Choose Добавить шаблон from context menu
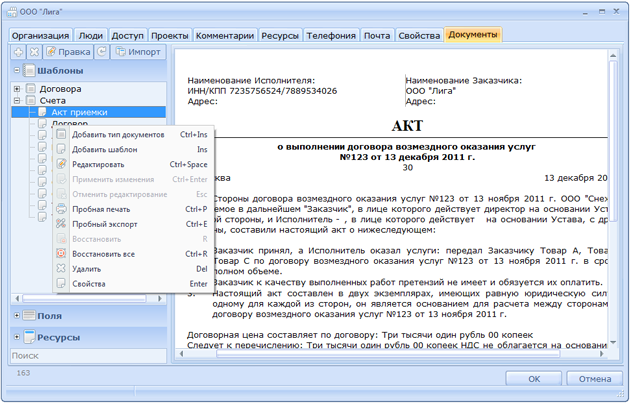This screenshot has height=403, width=630. 133,149
